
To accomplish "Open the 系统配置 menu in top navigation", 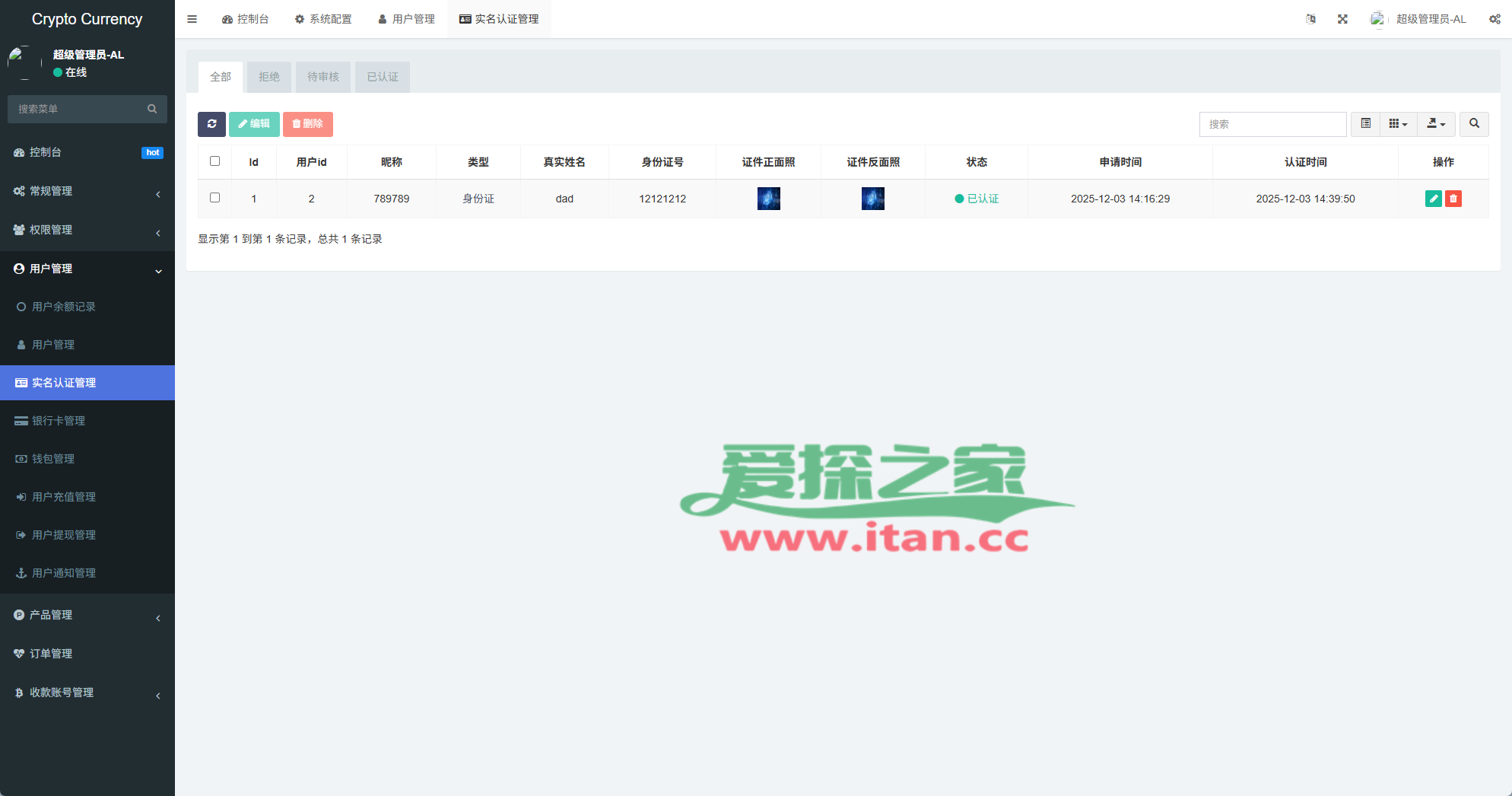I will click(323, 18).
